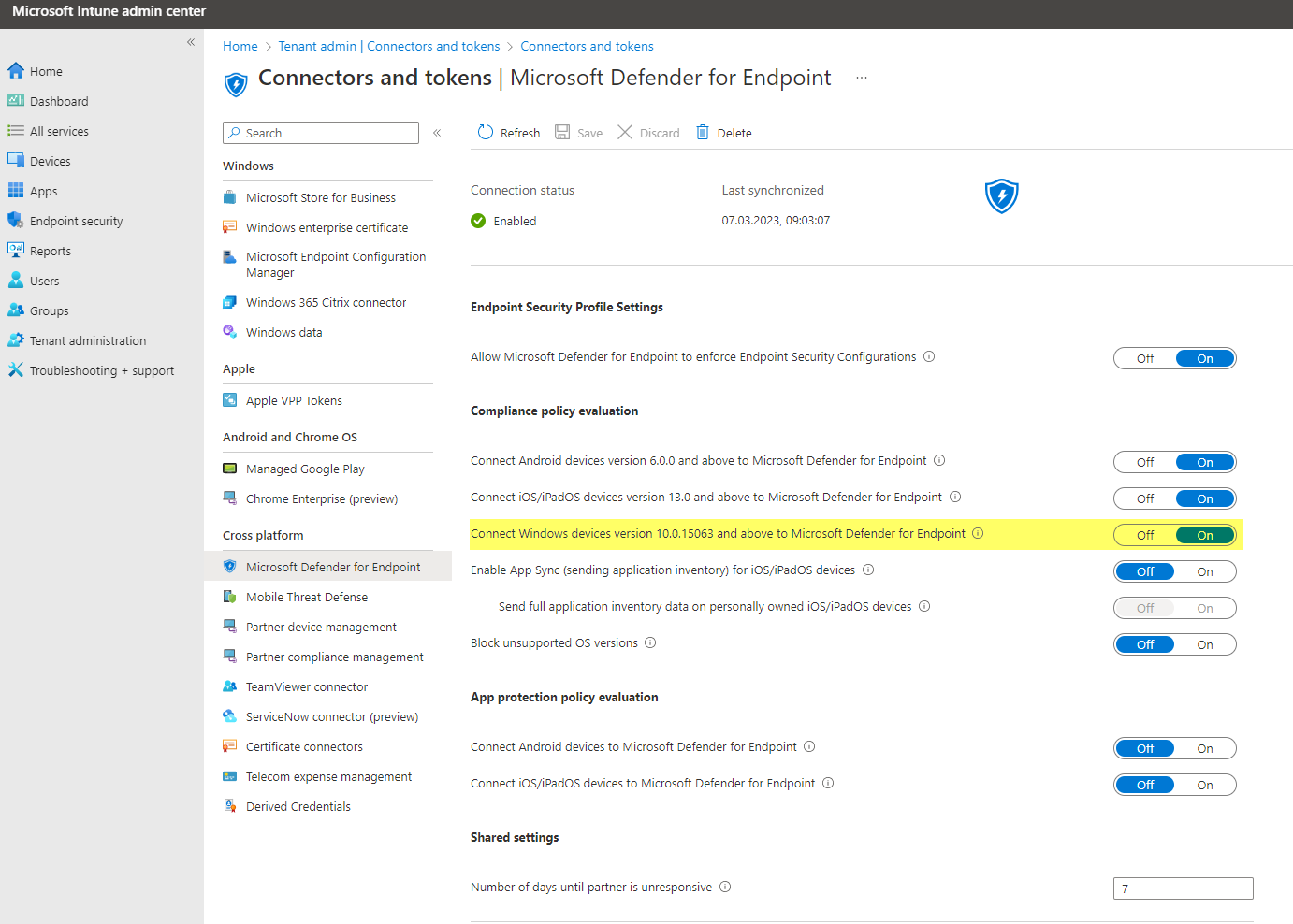
Task: Click the Endpoint security shield icon
Action: [x=16, y=221]
